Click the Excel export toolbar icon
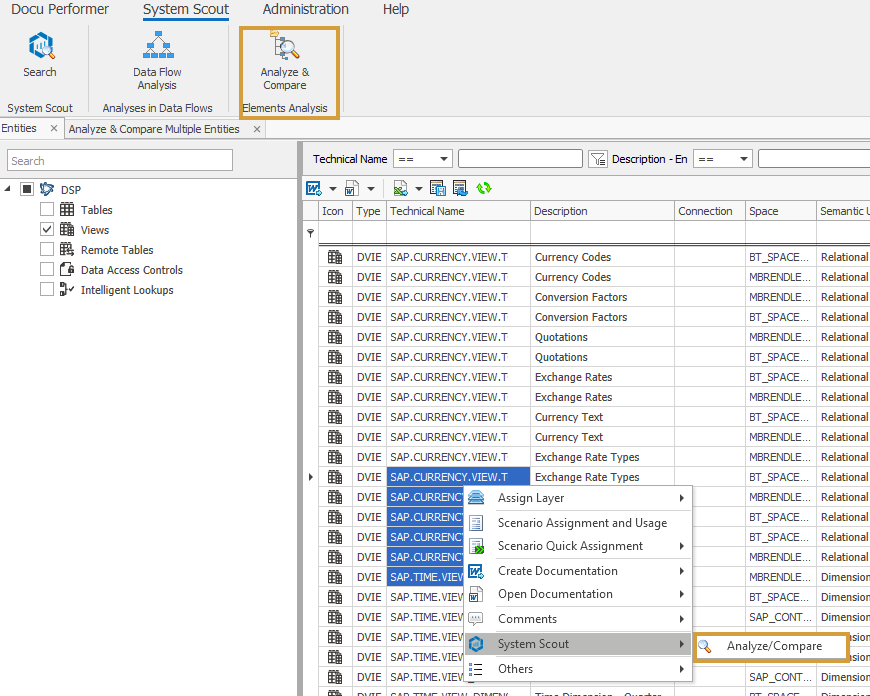870x696 pixels. click(x=400, y=188)
